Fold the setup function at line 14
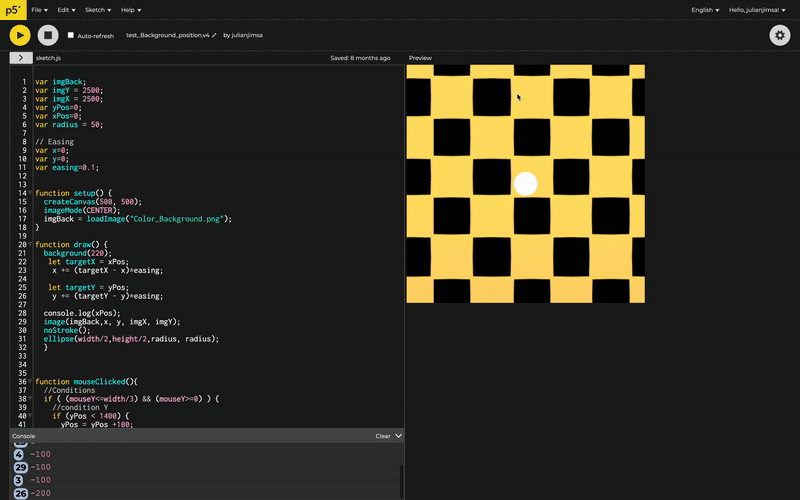 tap(30, 193)
